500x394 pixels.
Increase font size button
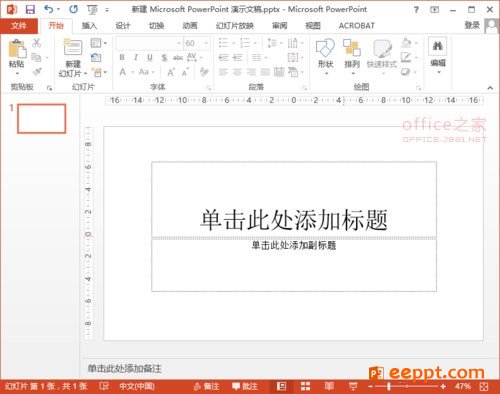tap(171, 72)
